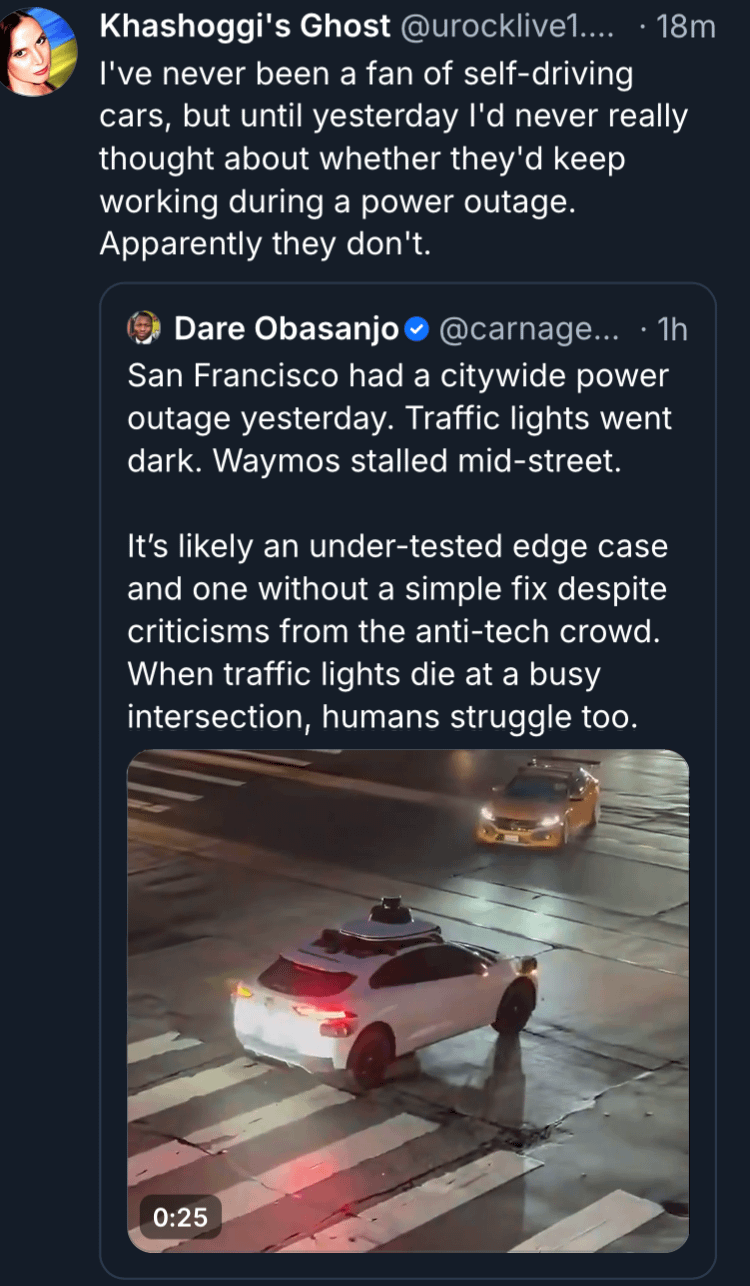Click the "under-tested edge case" paragraph
Image resolution: width=750 pixels, height=1286 pixels.
tap(398, 632)
